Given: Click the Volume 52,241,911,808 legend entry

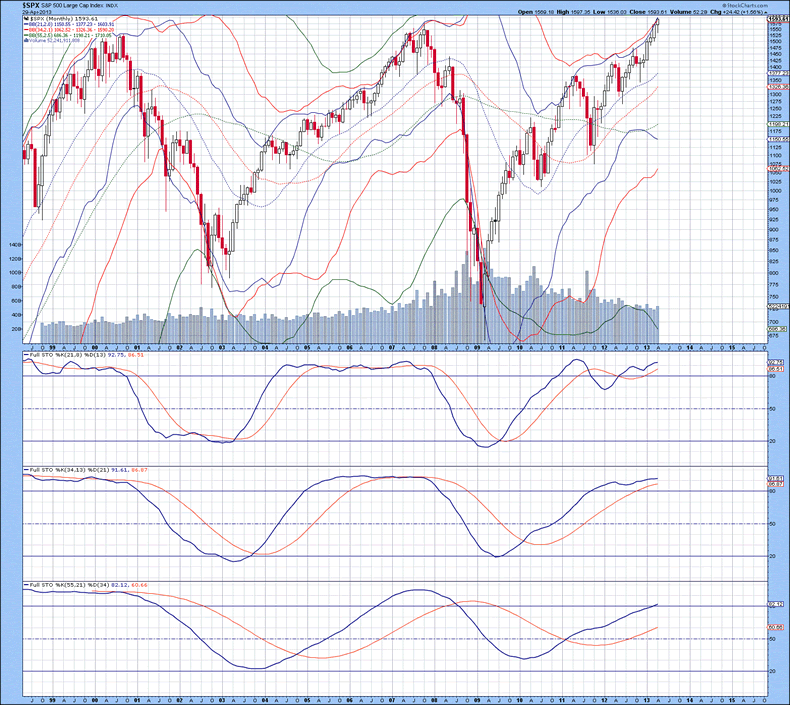Looking at the screenshot, I should coord(54,40).
